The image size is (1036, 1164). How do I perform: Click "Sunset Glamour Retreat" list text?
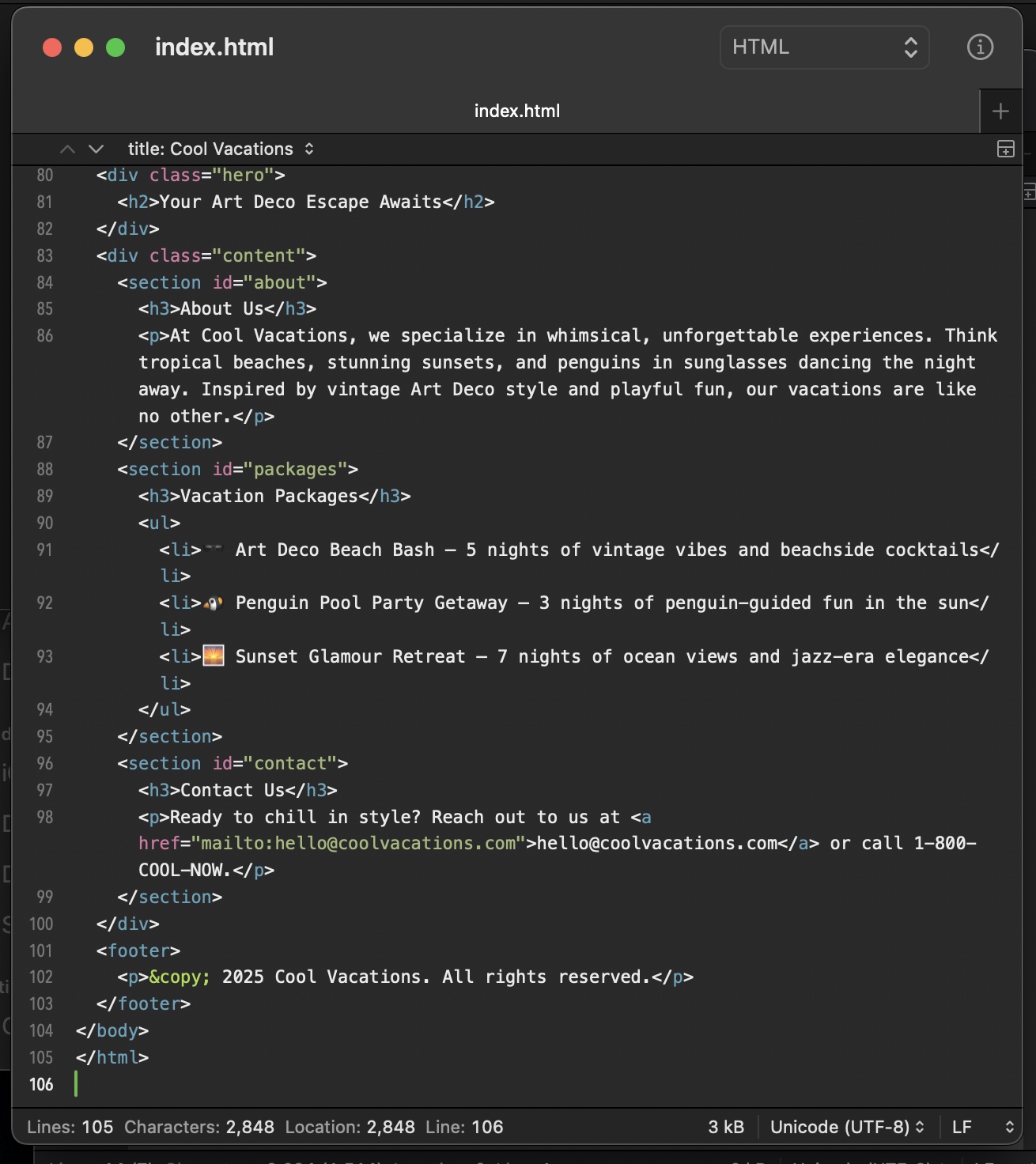pyautogui.click(x=350, y=656)
